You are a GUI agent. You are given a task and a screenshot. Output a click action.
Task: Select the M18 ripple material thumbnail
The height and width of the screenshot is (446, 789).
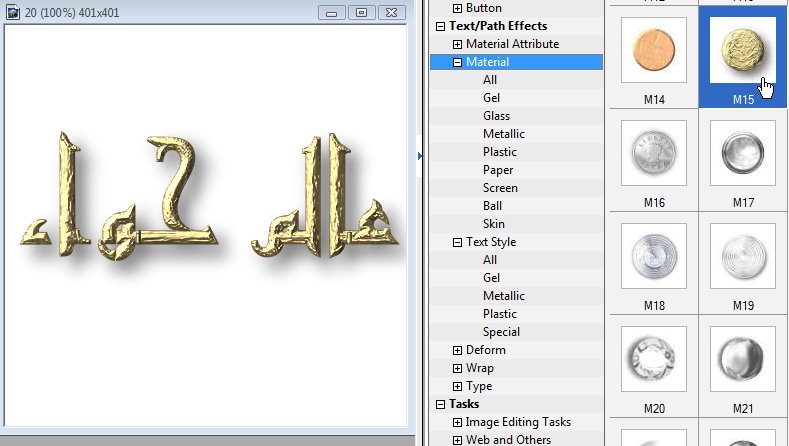tap(653, 256)
